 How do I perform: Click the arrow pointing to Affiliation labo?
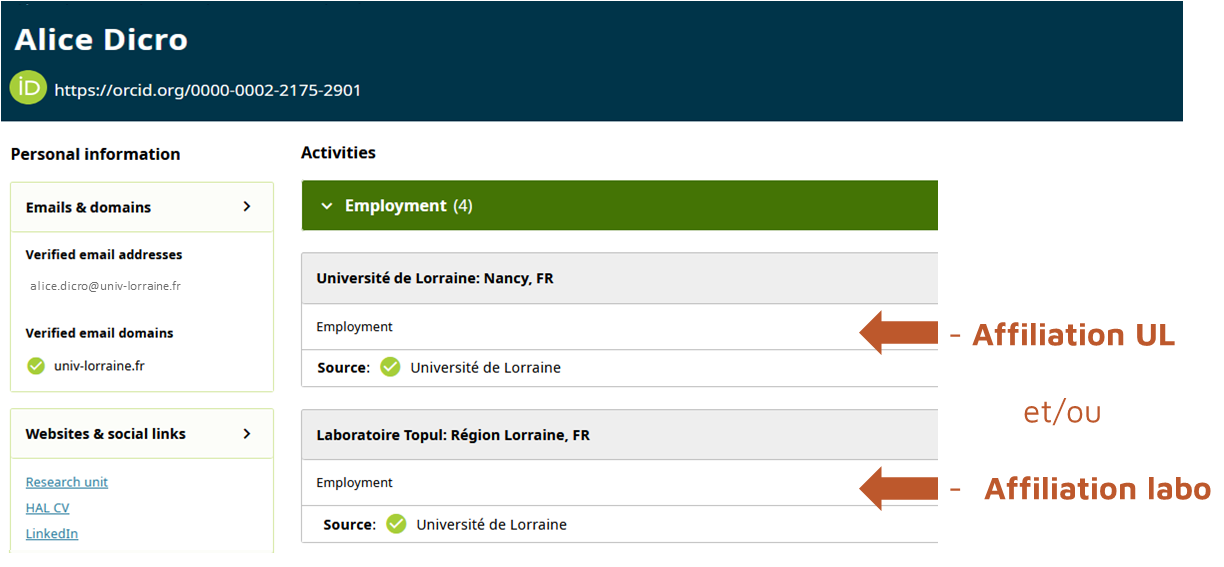[898, 488]
